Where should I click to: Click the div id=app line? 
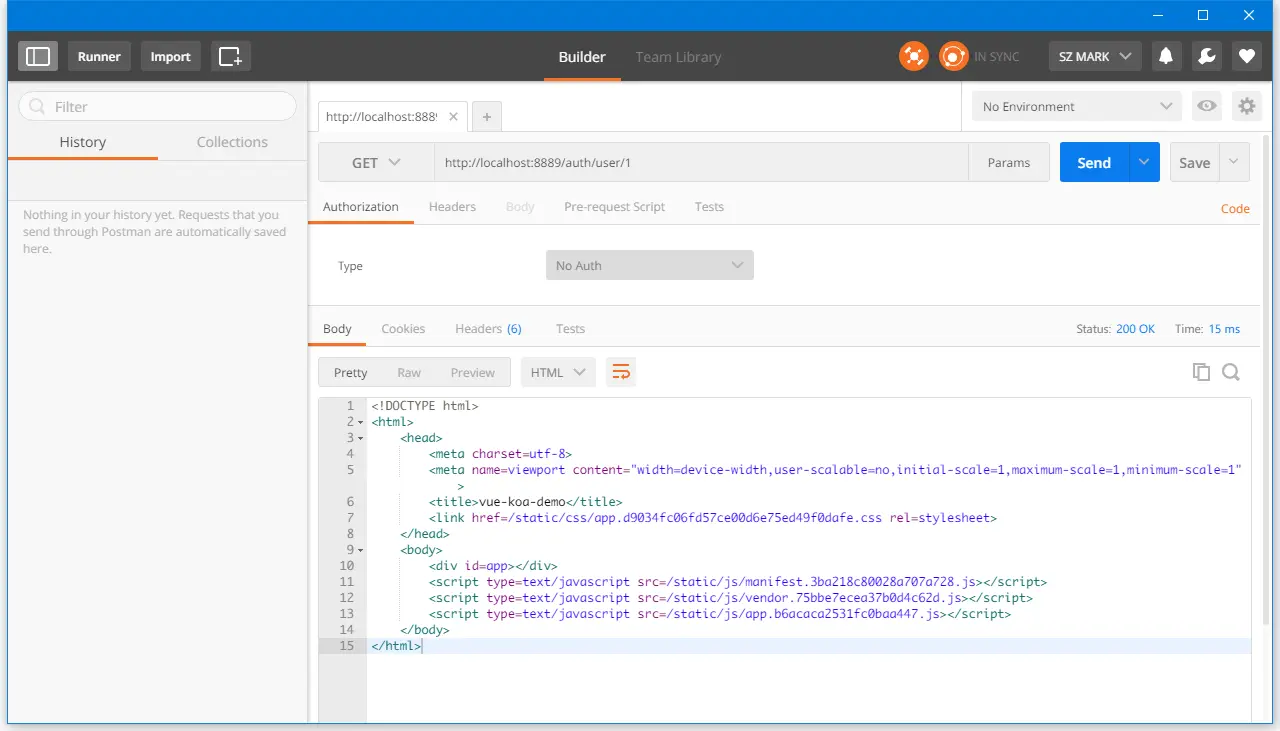point(493,566)
